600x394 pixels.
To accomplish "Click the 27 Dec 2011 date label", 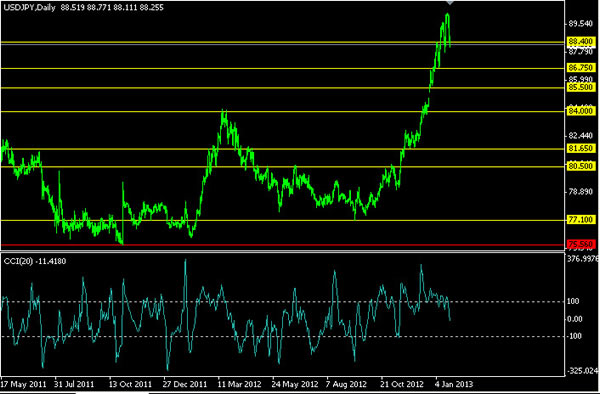I will [x=184, y=384].
